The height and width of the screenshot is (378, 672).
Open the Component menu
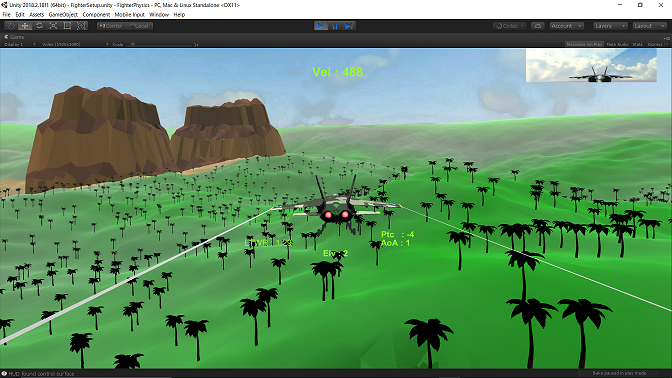pos(96,15)
